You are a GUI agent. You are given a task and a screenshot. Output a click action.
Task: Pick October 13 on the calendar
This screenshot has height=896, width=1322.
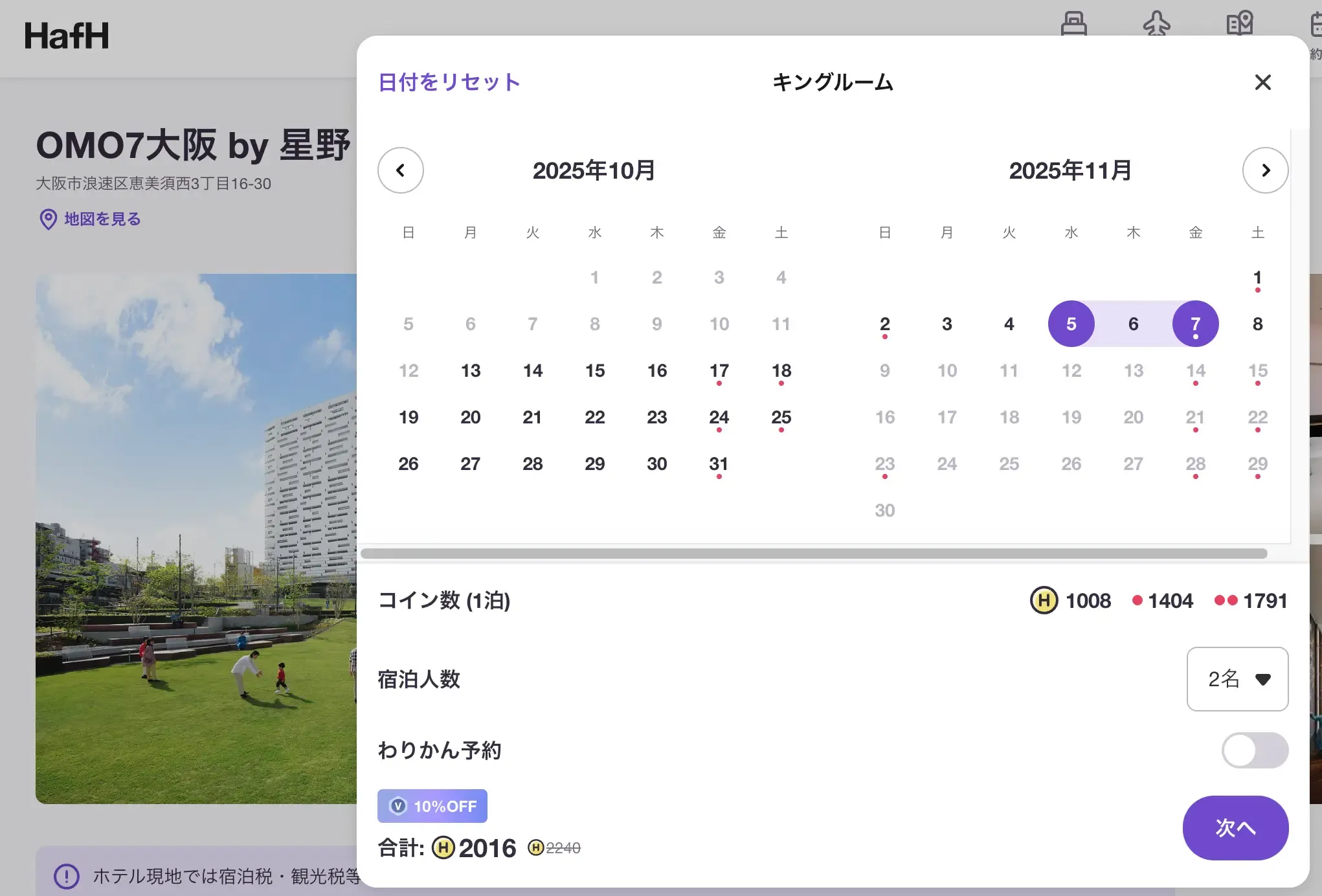(471, 371)
